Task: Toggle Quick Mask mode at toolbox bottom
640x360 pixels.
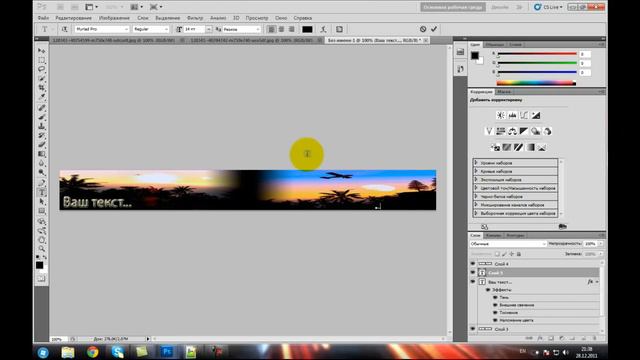Action: point(42,279)
